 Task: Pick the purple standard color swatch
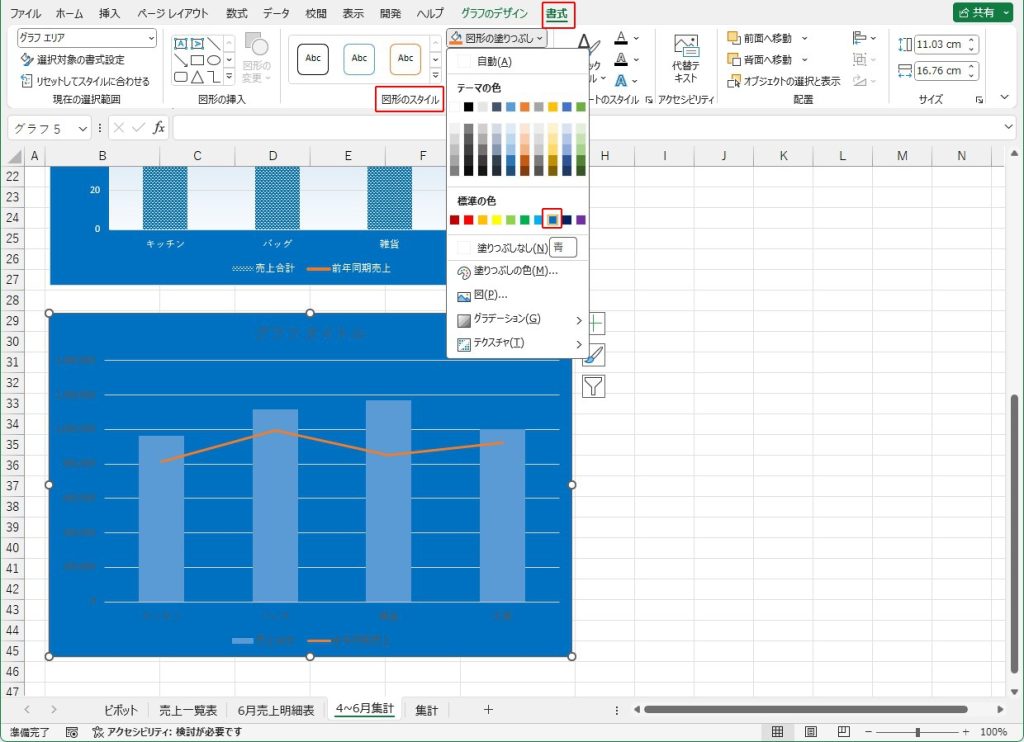pyautogui.click(x=581, y=220)
